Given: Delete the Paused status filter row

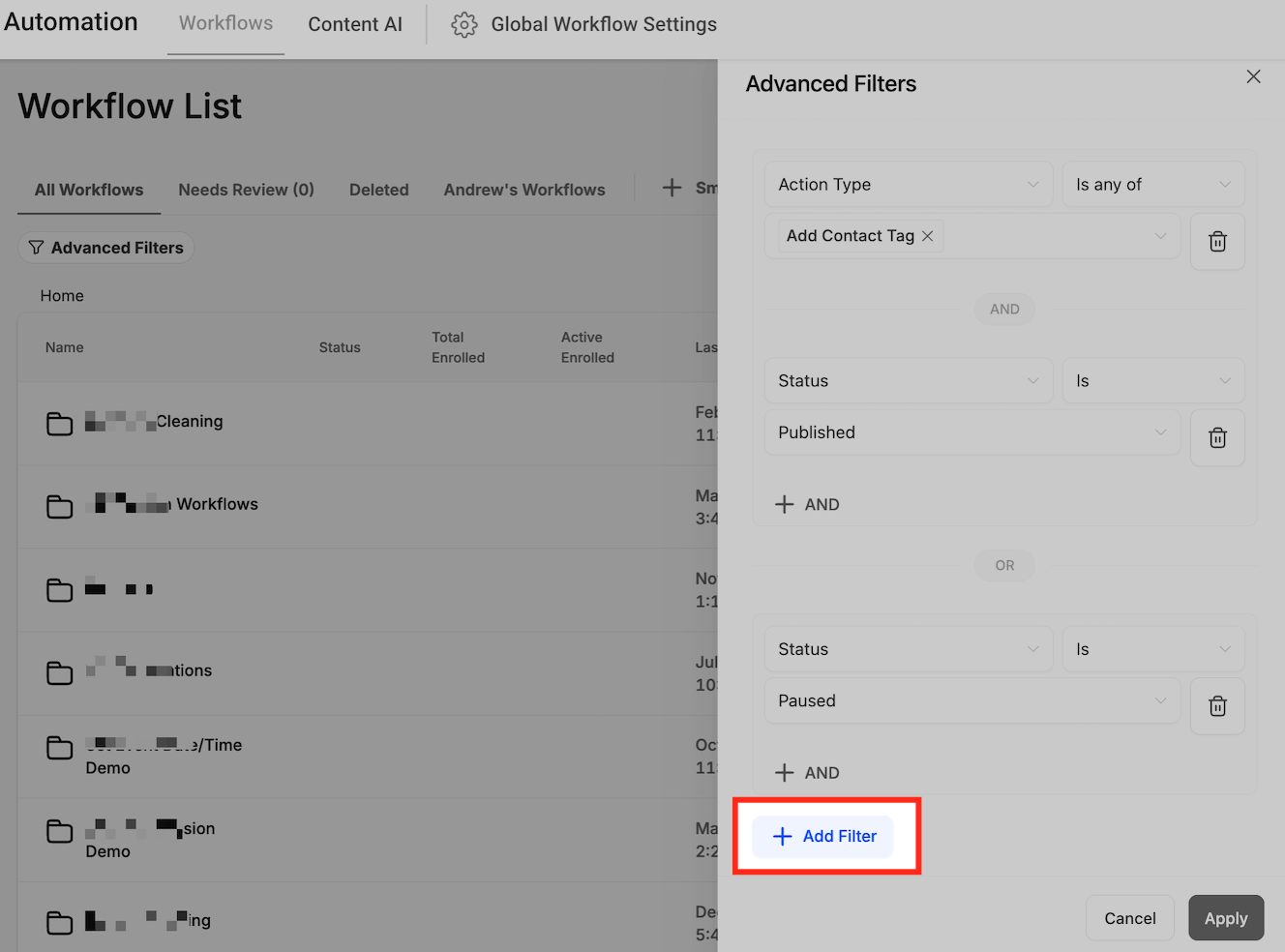Looking at the screenshot, I should 1217,706.
